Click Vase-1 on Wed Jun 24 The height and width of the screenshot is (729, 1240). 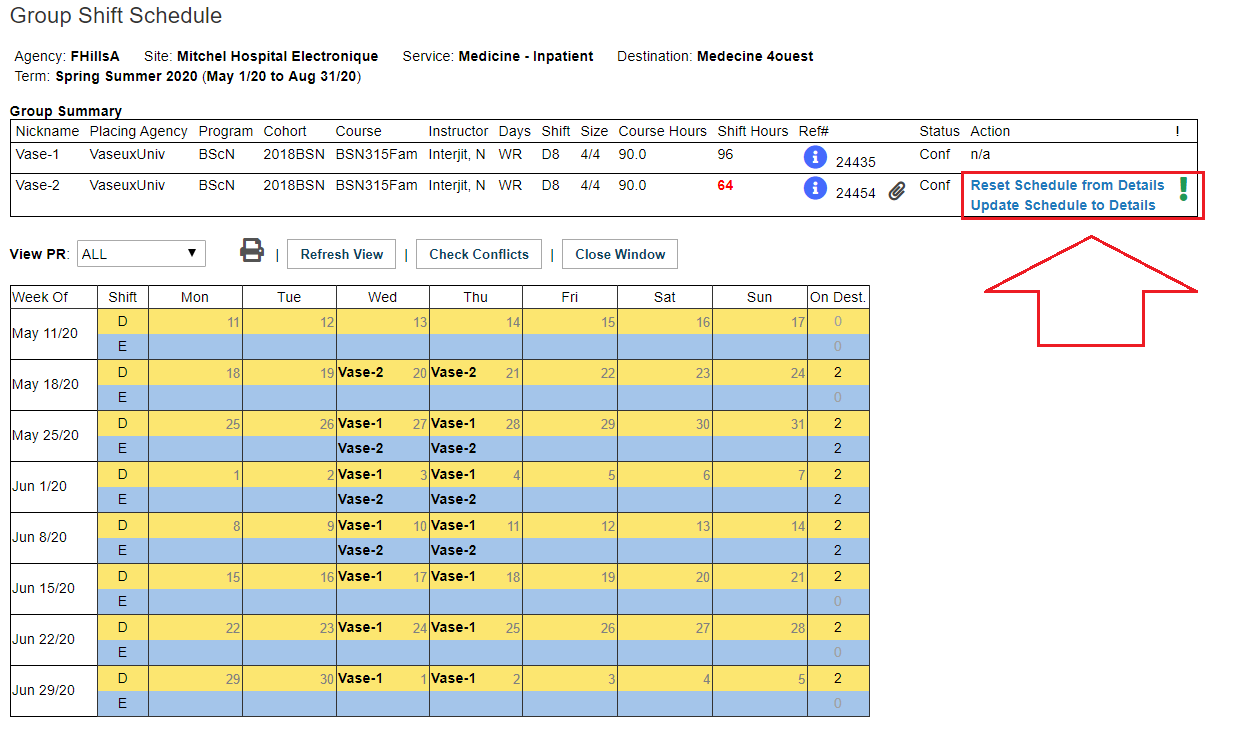[x=361, y=627]
